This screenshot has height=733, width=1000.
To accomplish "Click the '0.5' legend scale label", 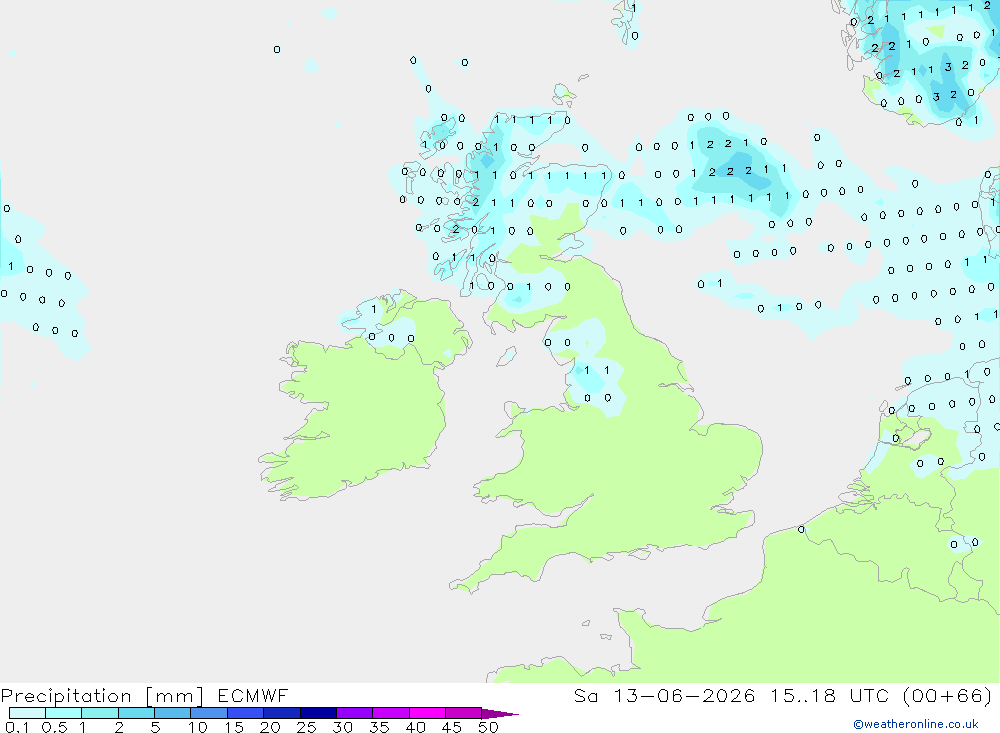I will coord(54,727).
